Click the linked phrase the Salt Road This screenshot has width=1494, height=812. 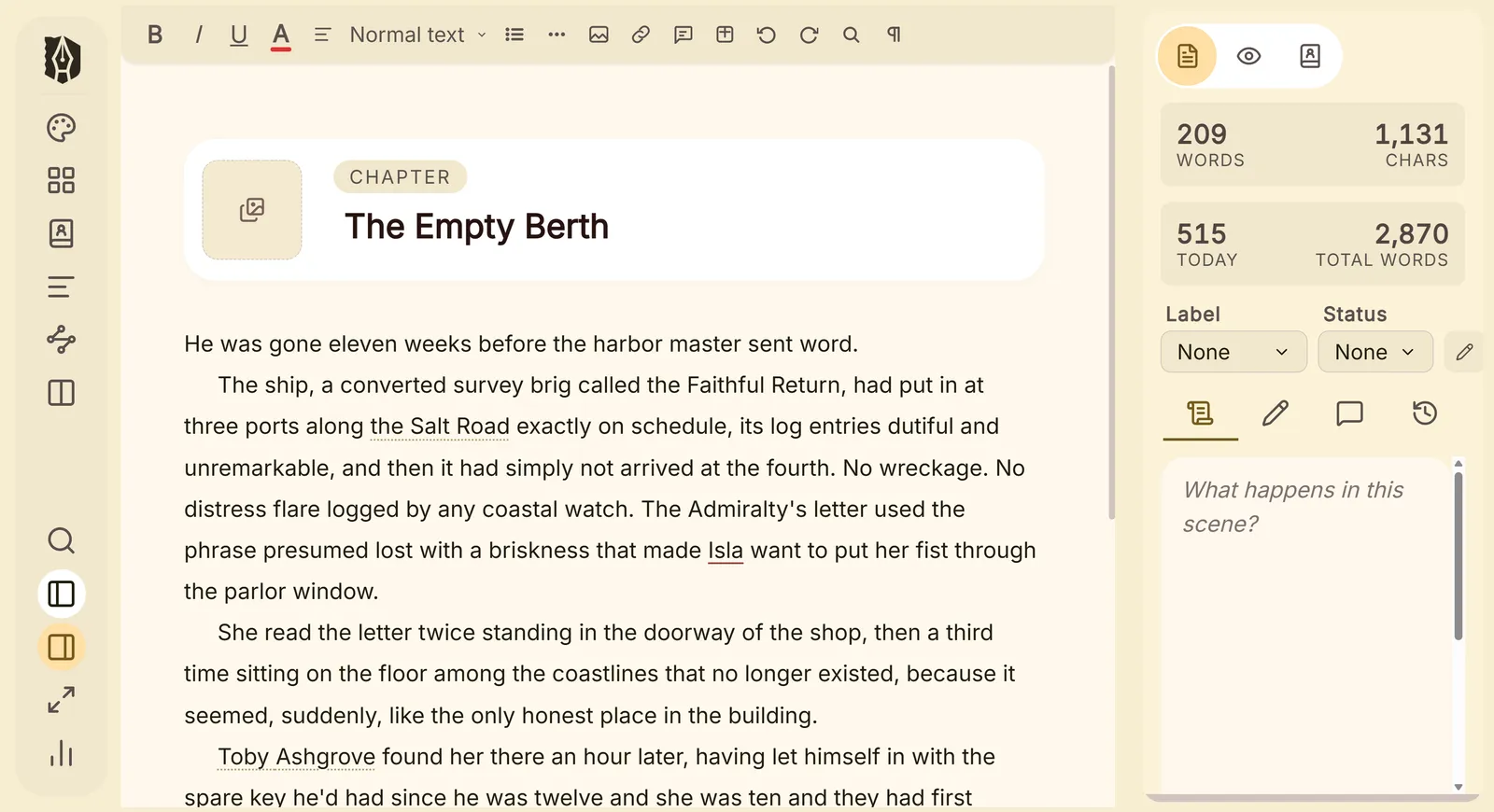click(440, 427)
